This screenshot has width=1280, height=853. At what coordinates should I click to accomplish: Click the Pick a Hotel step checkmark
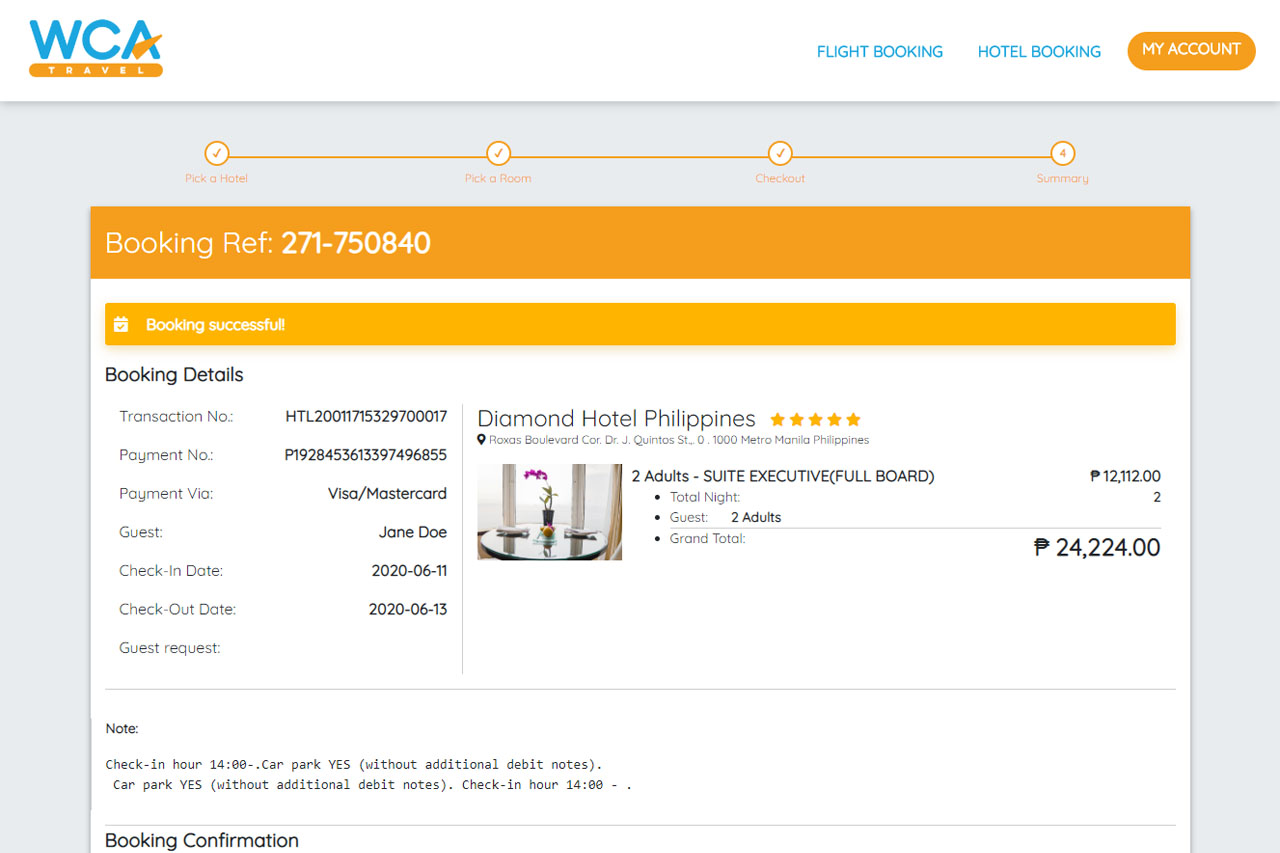[x=217, y=154]
